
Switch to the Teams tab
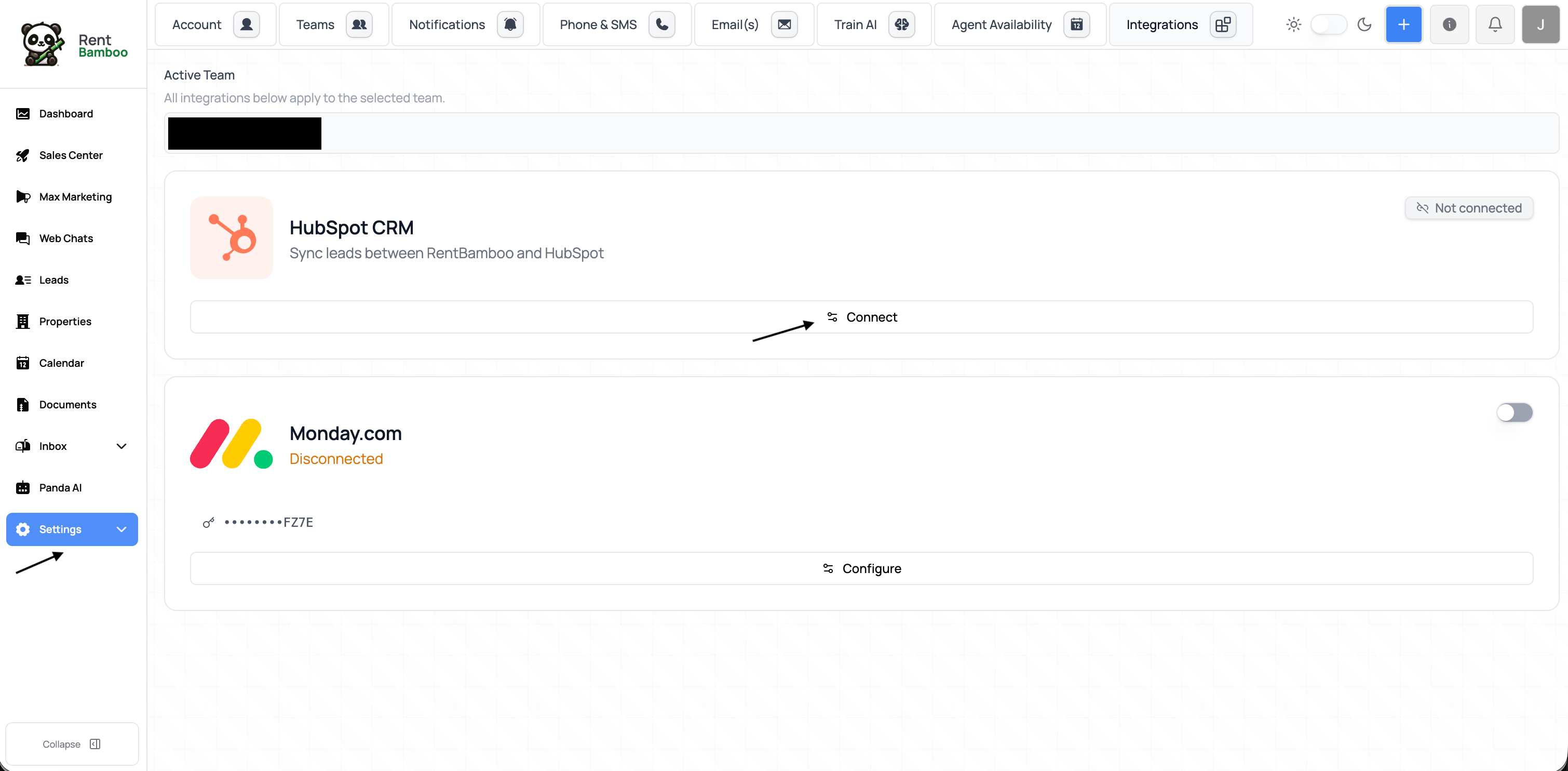click(x=333, y=24)
